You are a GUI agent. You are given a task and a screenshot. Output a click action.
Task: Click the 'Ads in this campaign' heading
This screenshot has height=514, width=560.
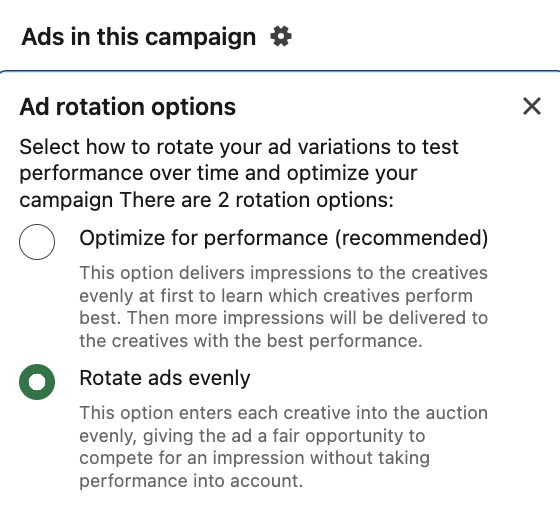coord(139,37)
